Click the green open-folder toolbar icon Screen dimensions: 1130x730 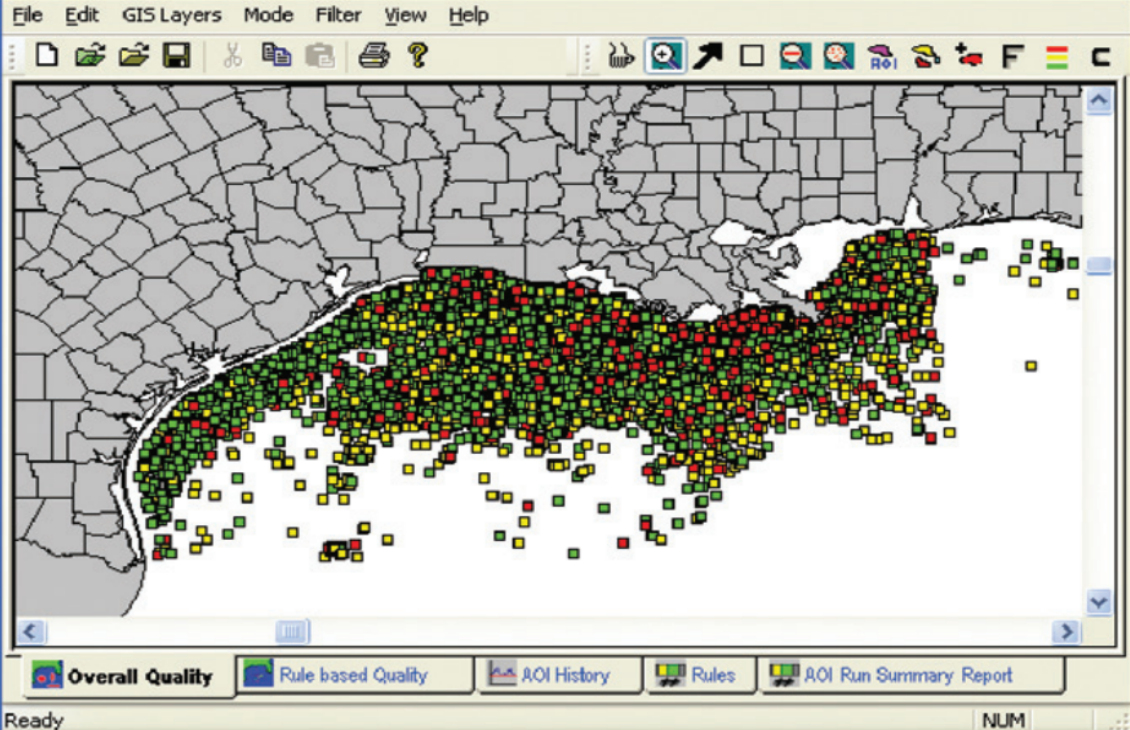(x=90, y=55)
